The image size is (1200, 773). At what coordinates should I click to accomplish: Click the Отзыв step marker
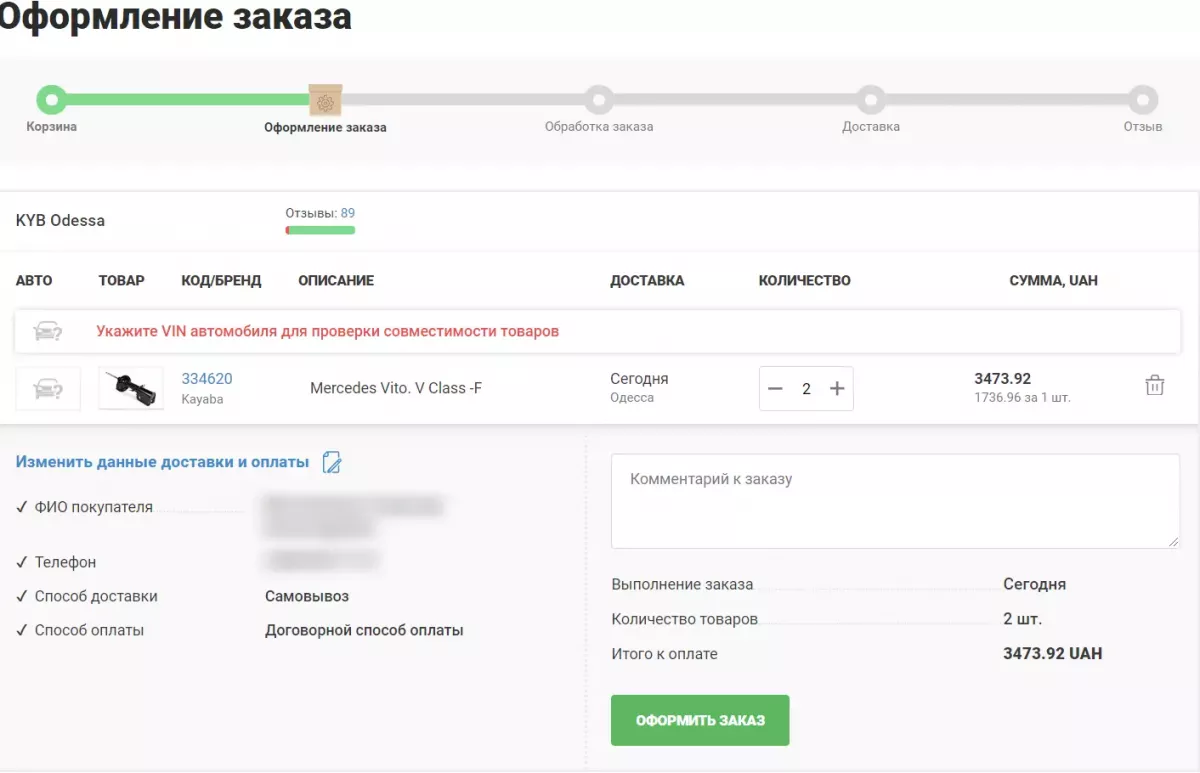(1143, 100)
